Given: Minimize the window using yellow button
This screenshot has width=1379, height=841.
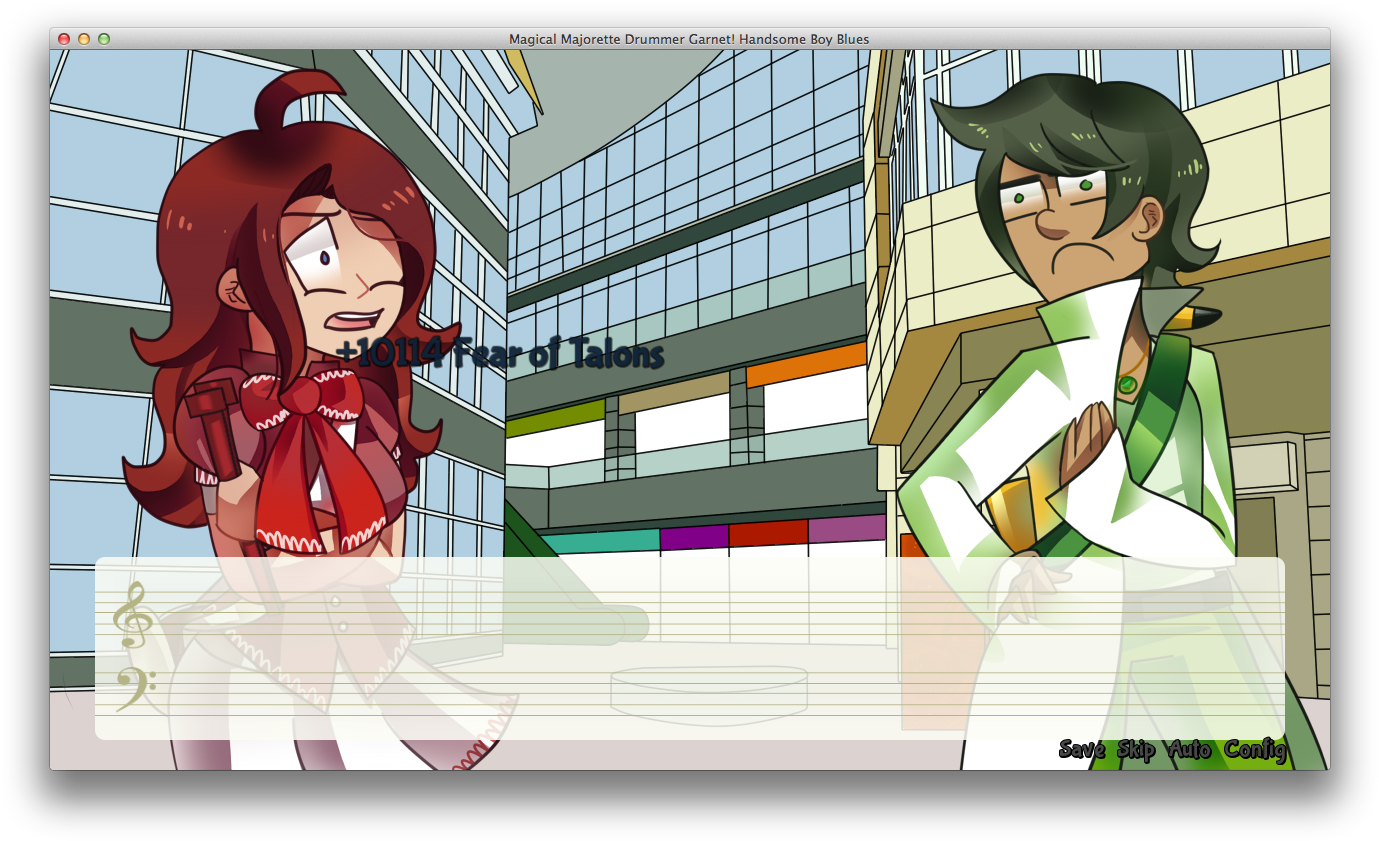Looking at the screenshot, I should click(84, 39).
